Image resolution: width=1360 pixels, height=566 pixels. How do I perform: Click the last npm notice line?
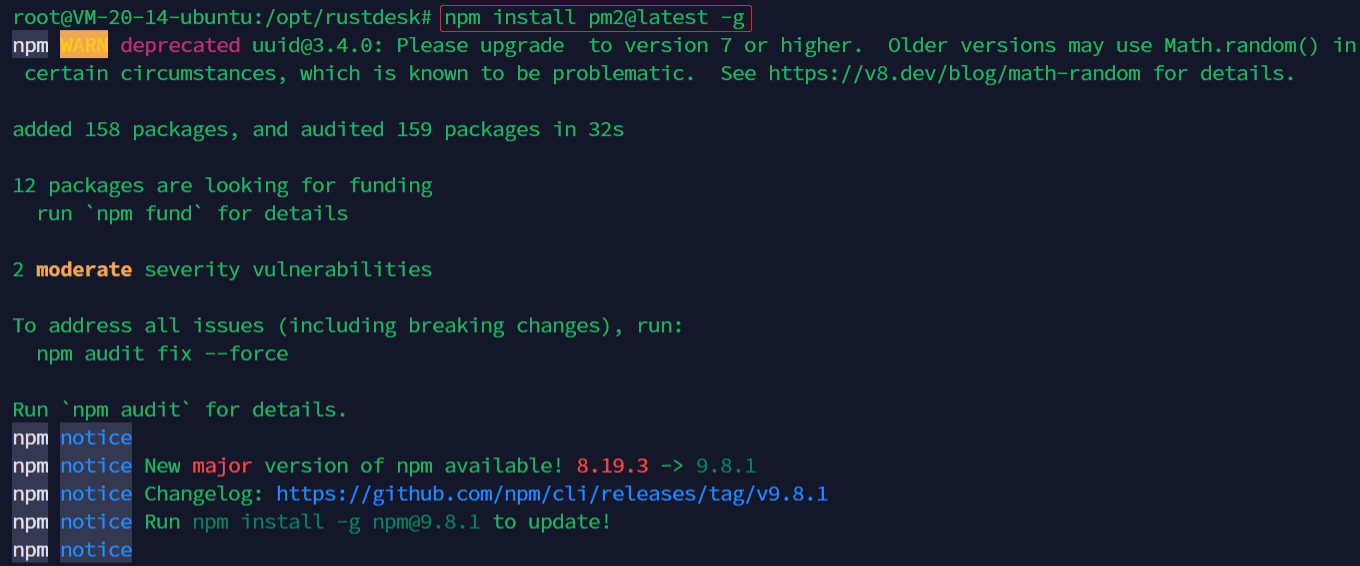[x=72, y=550]
